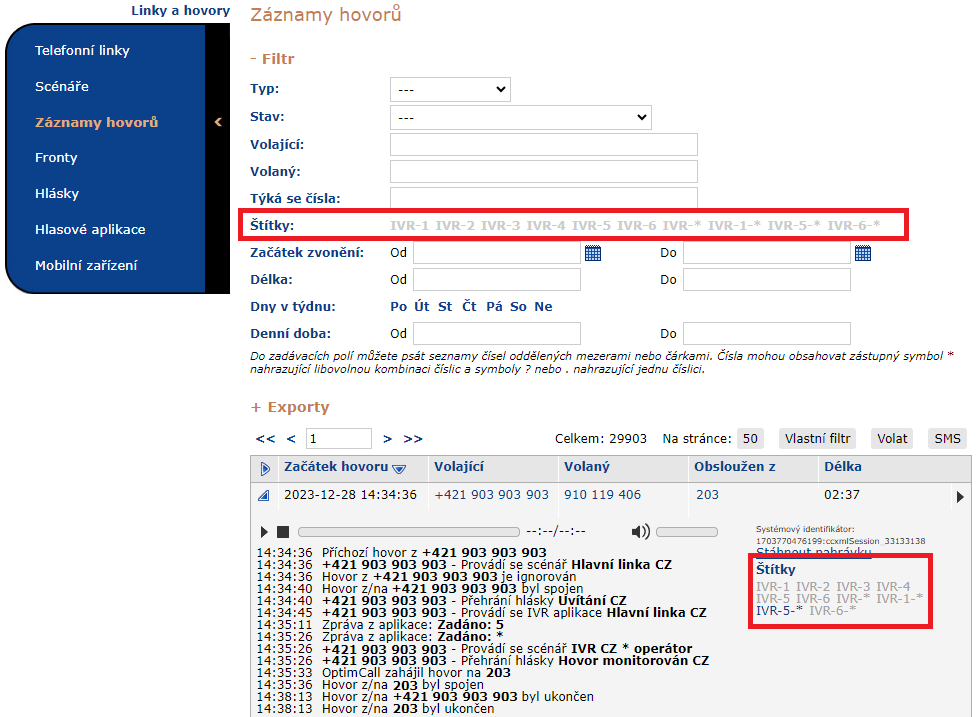Click the speaker volume icon
977x717 pixels.
[x=640, y=531]
